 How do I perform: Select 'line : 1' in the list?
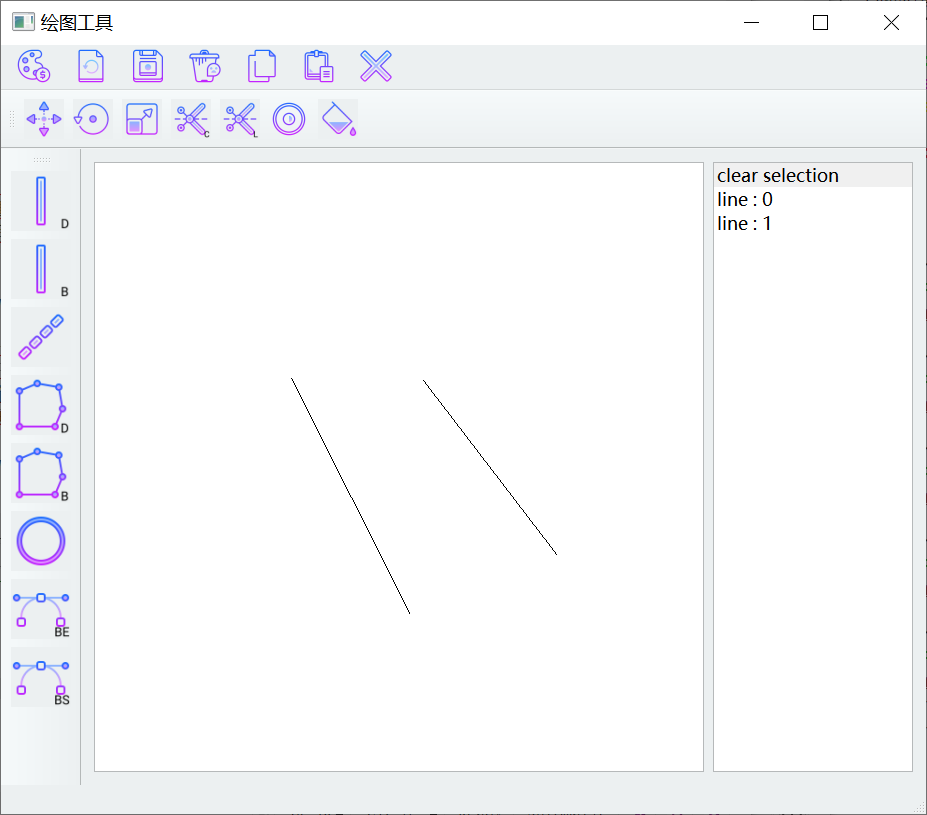point(813,223)
